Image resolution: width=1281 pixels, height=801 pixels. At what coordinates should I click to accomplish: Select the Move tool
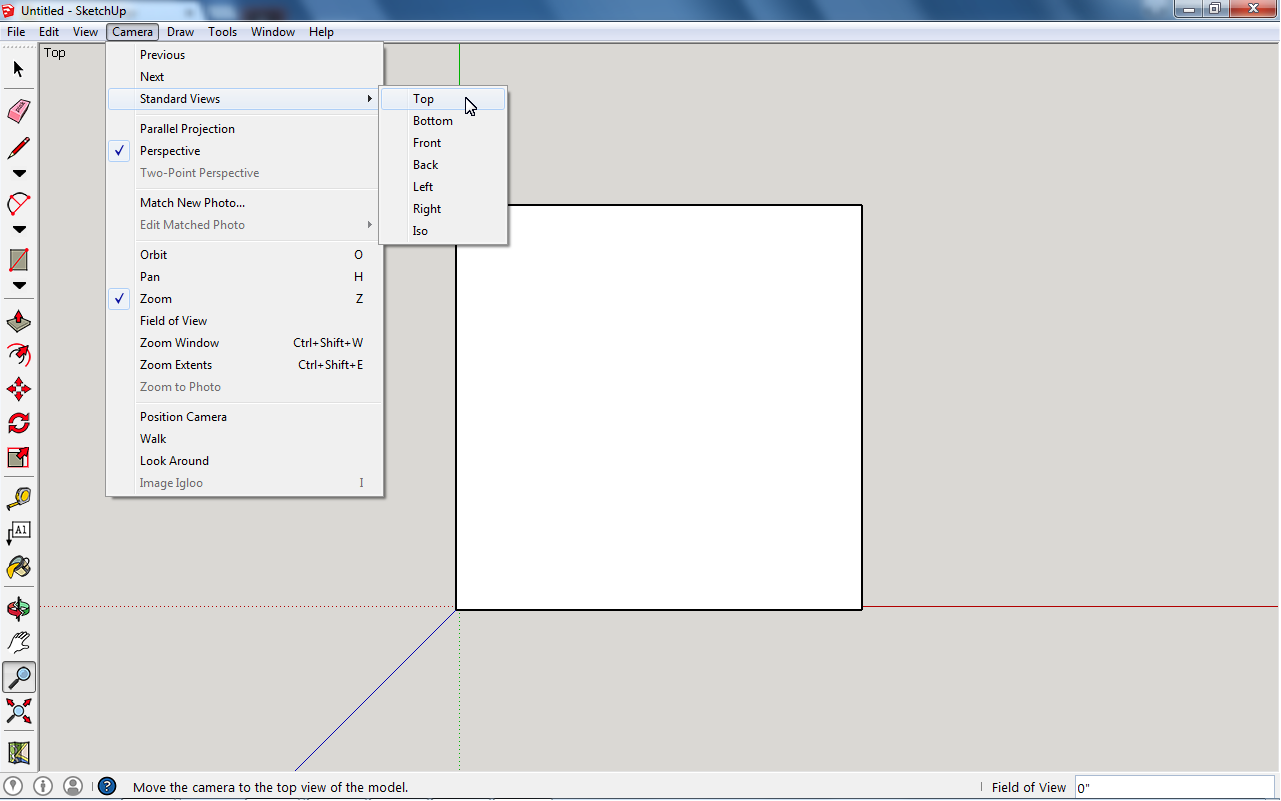click(x=17, y=389)
